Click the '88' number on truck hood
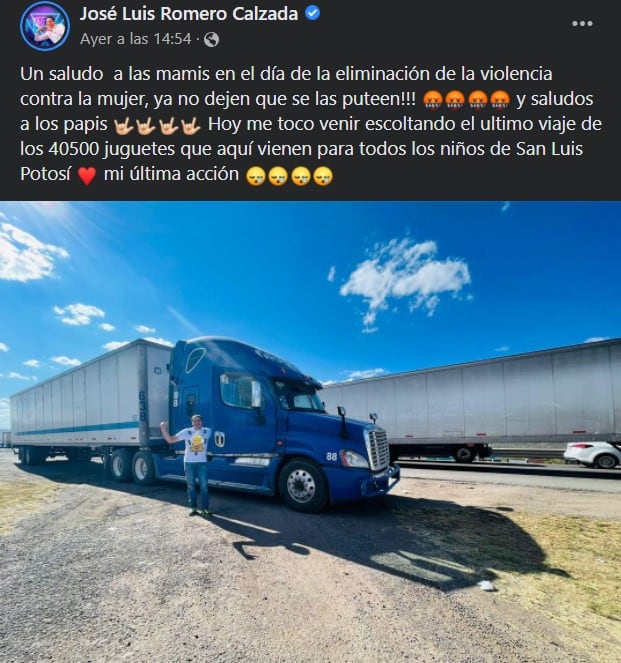This screenshot has height=663, width=621. [x=331, y=456]
